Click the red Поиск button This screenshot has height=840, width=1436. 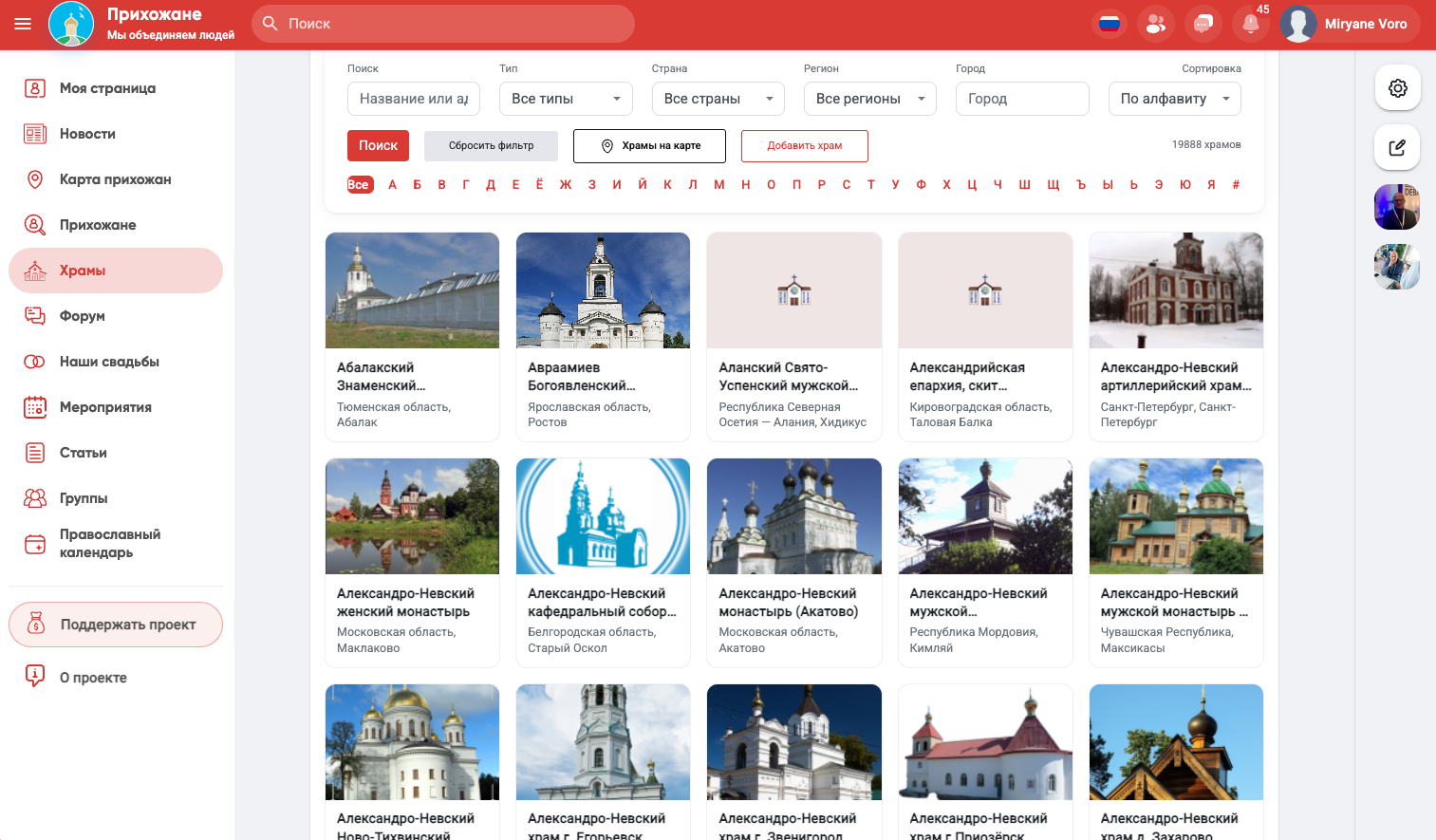pos(378,145)
